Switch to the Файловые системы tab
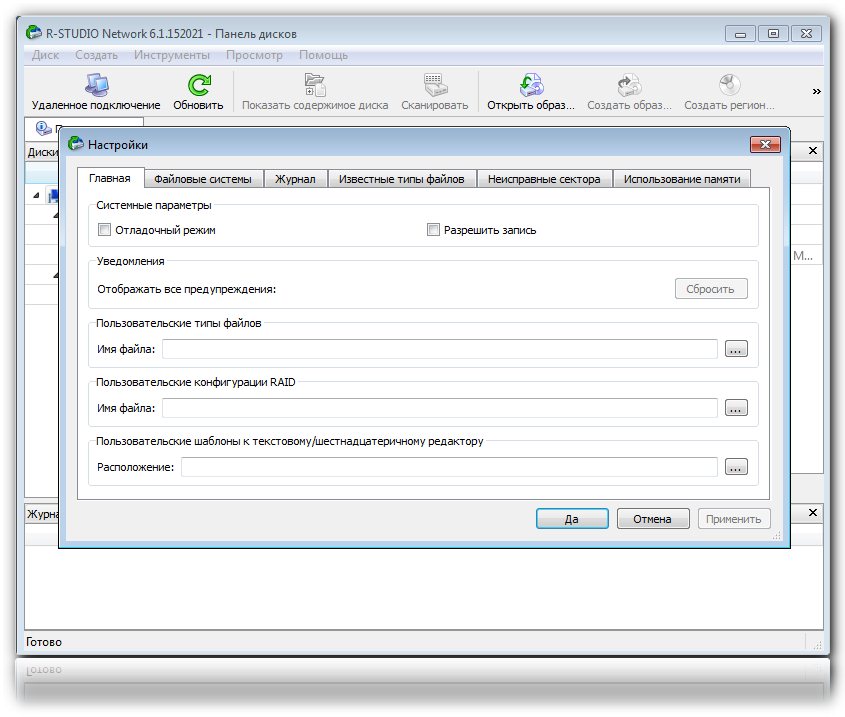This screenshot has height=717, width=845. coord(203,179)
